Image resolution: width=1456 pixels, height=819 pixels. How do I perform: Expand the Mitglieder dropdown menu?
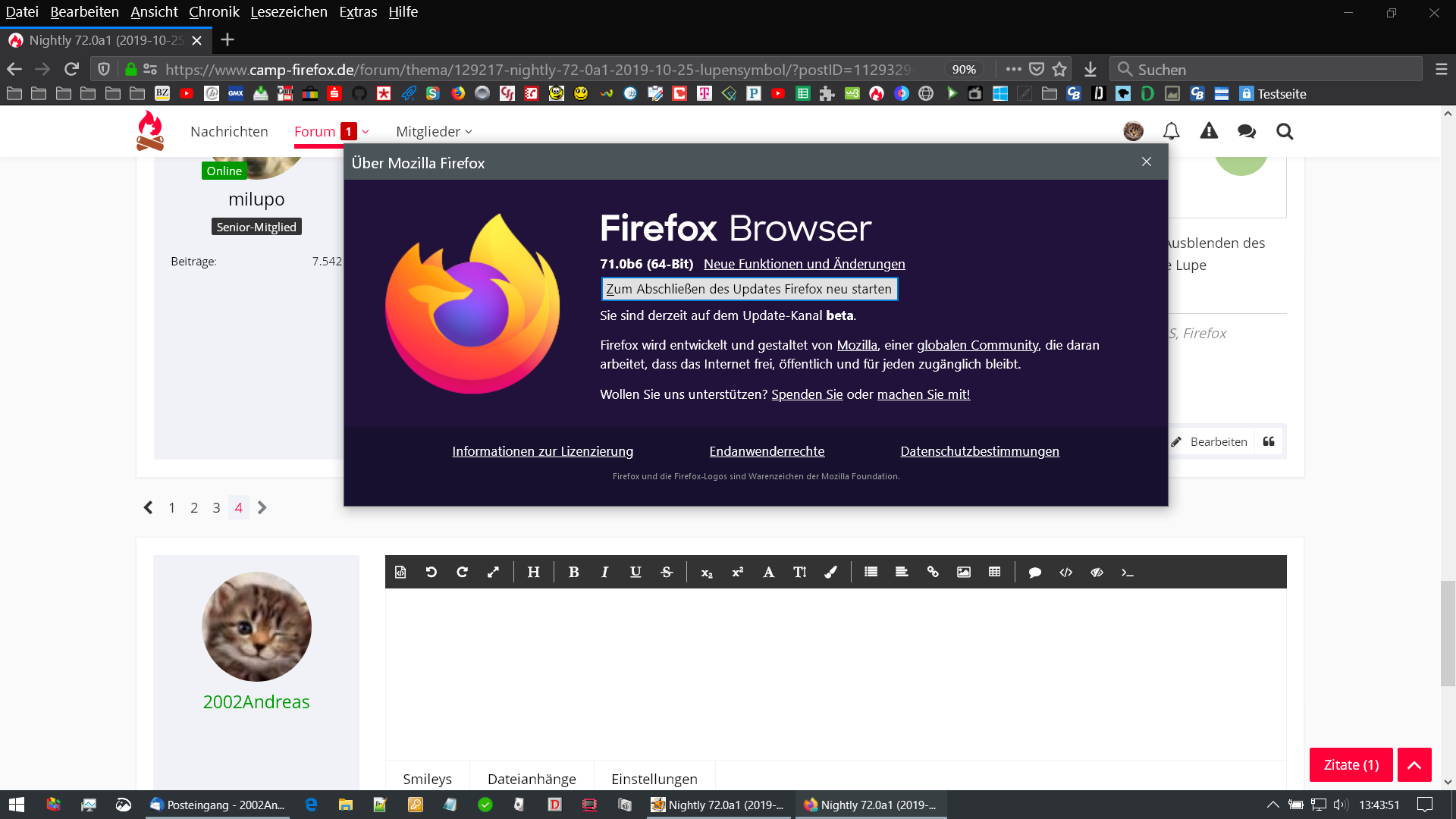coord(469,131)
